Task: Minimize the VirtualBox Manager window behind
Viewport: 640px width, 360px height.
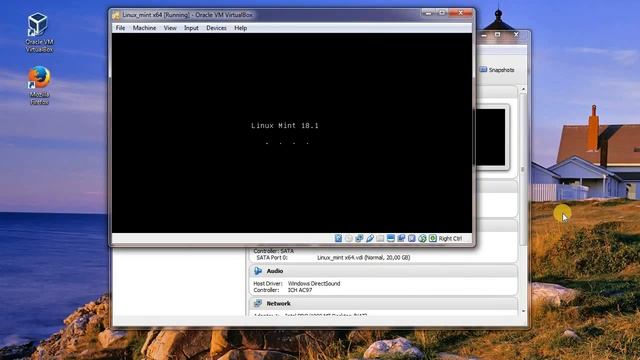Action: click(484, 35)
